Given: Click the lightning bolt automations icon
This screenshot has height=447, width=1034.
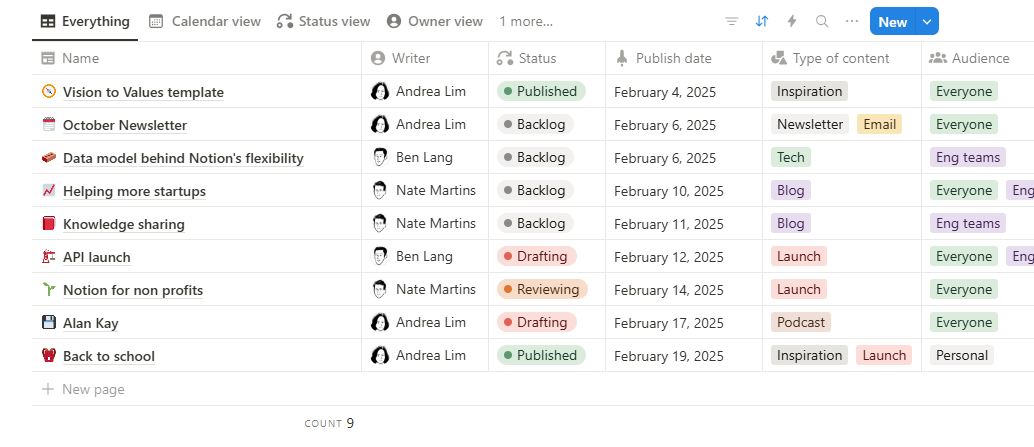Looking at the screenshot, I should click(792, 21).
